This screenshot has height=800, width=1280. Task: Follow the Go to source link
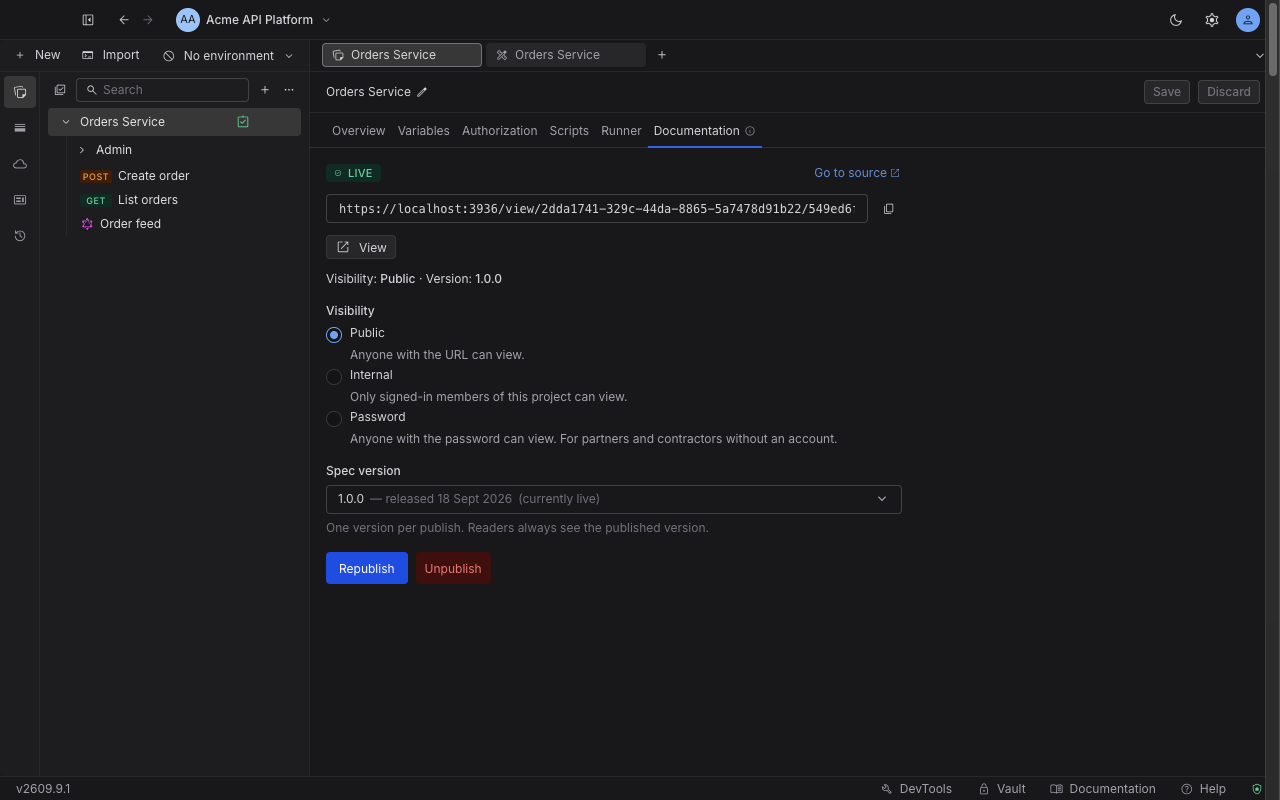coord(857,173)
